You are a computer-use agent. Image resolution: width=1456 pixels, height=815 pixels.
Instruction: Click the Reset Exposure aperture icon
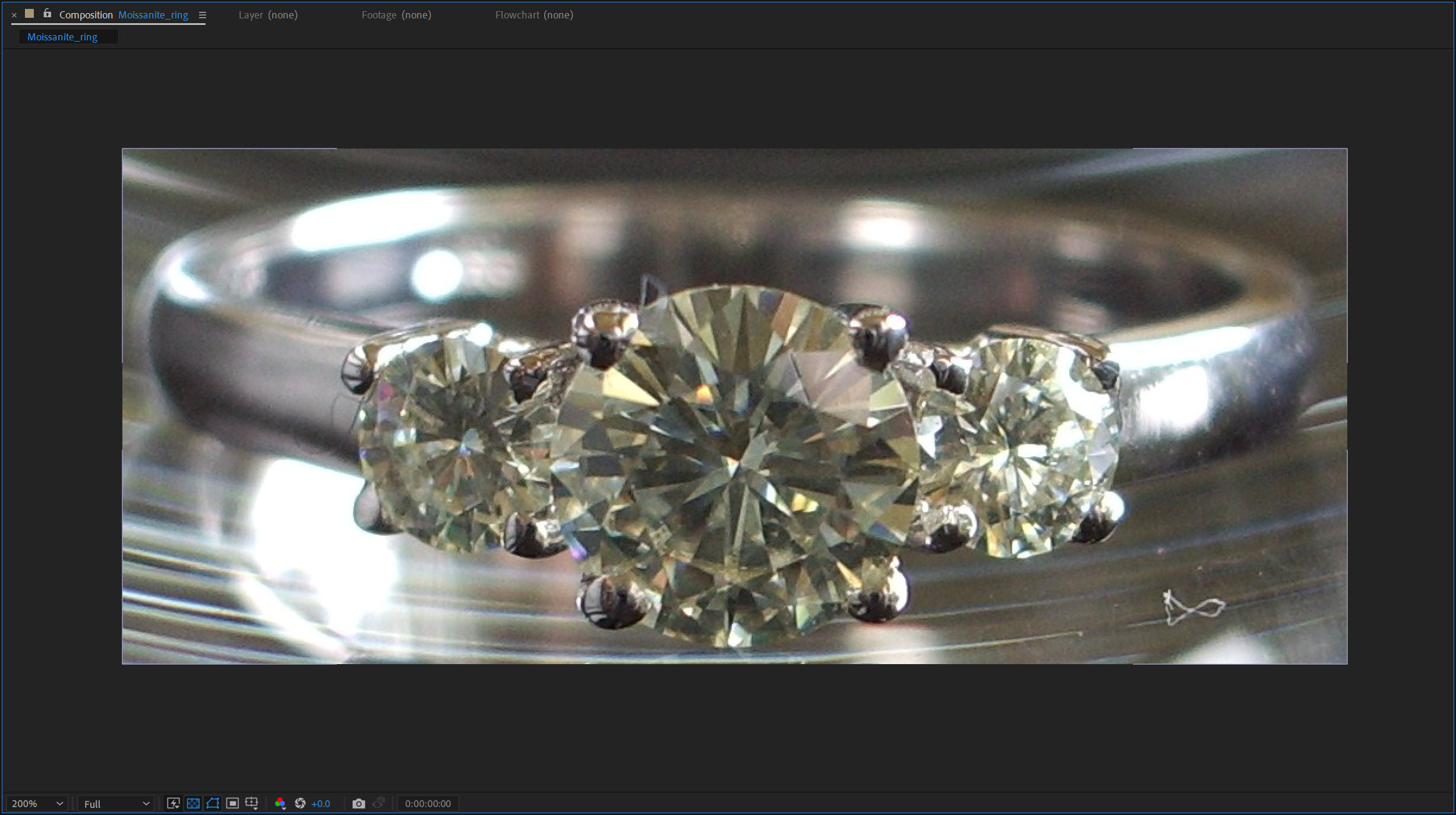click(300, 803)
